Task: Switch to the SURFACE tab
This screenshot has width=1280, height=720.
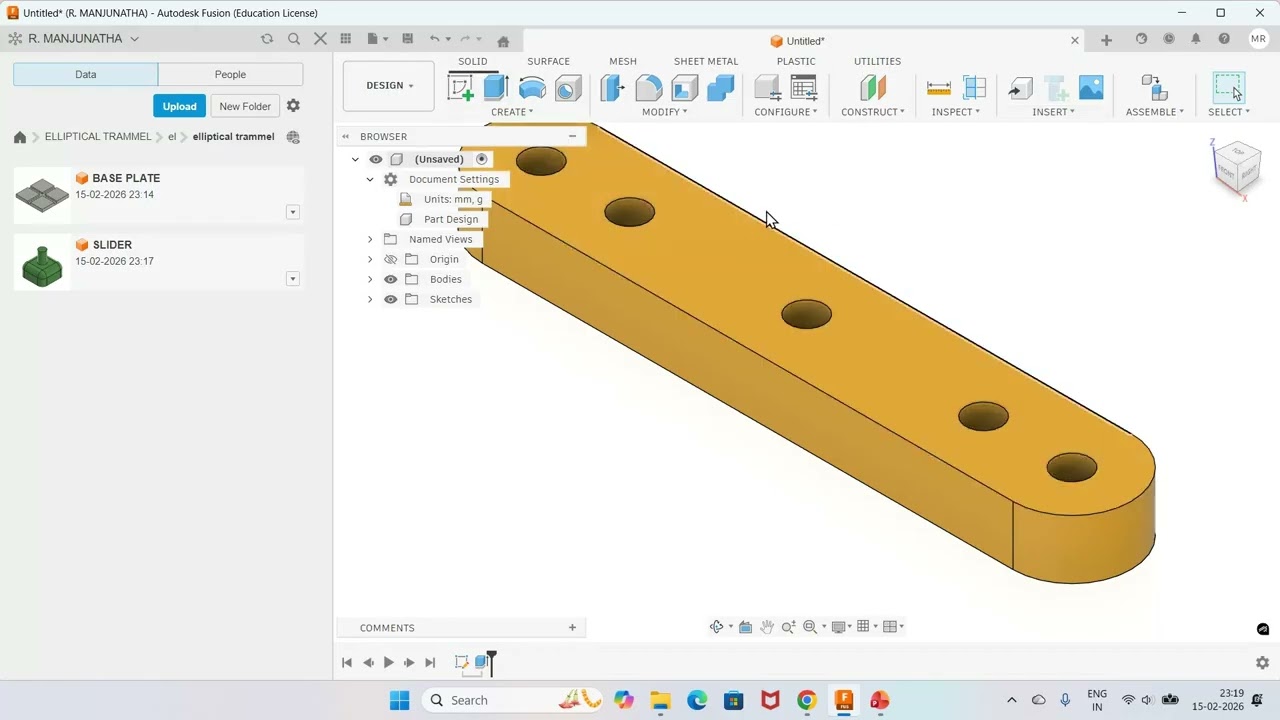Action: point(548,61)
